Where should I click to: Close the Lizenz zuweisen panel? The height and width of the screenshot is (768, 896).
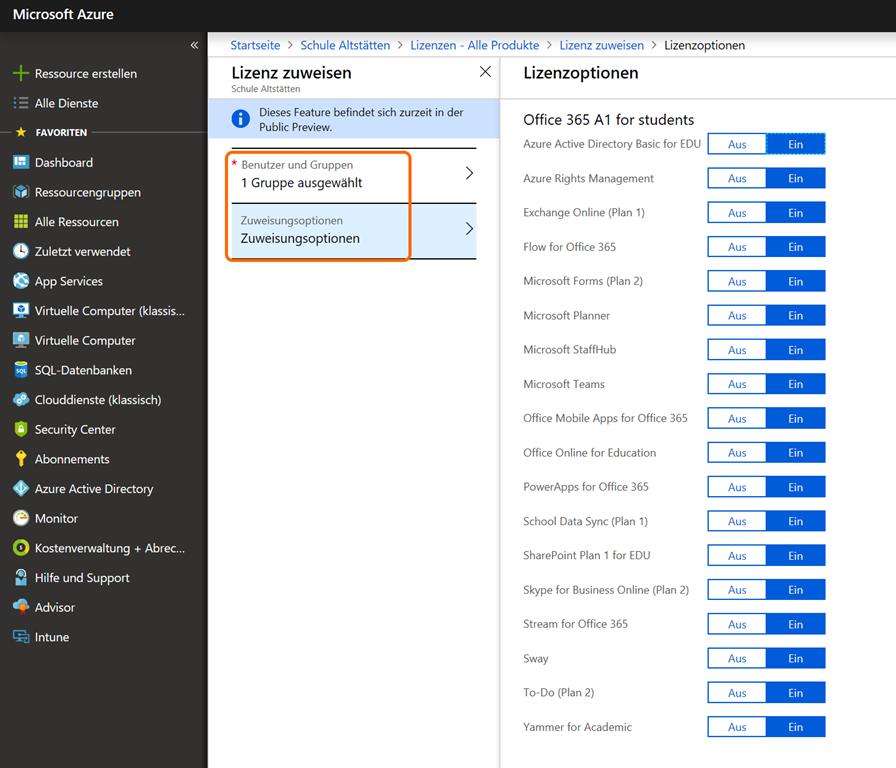485,72
